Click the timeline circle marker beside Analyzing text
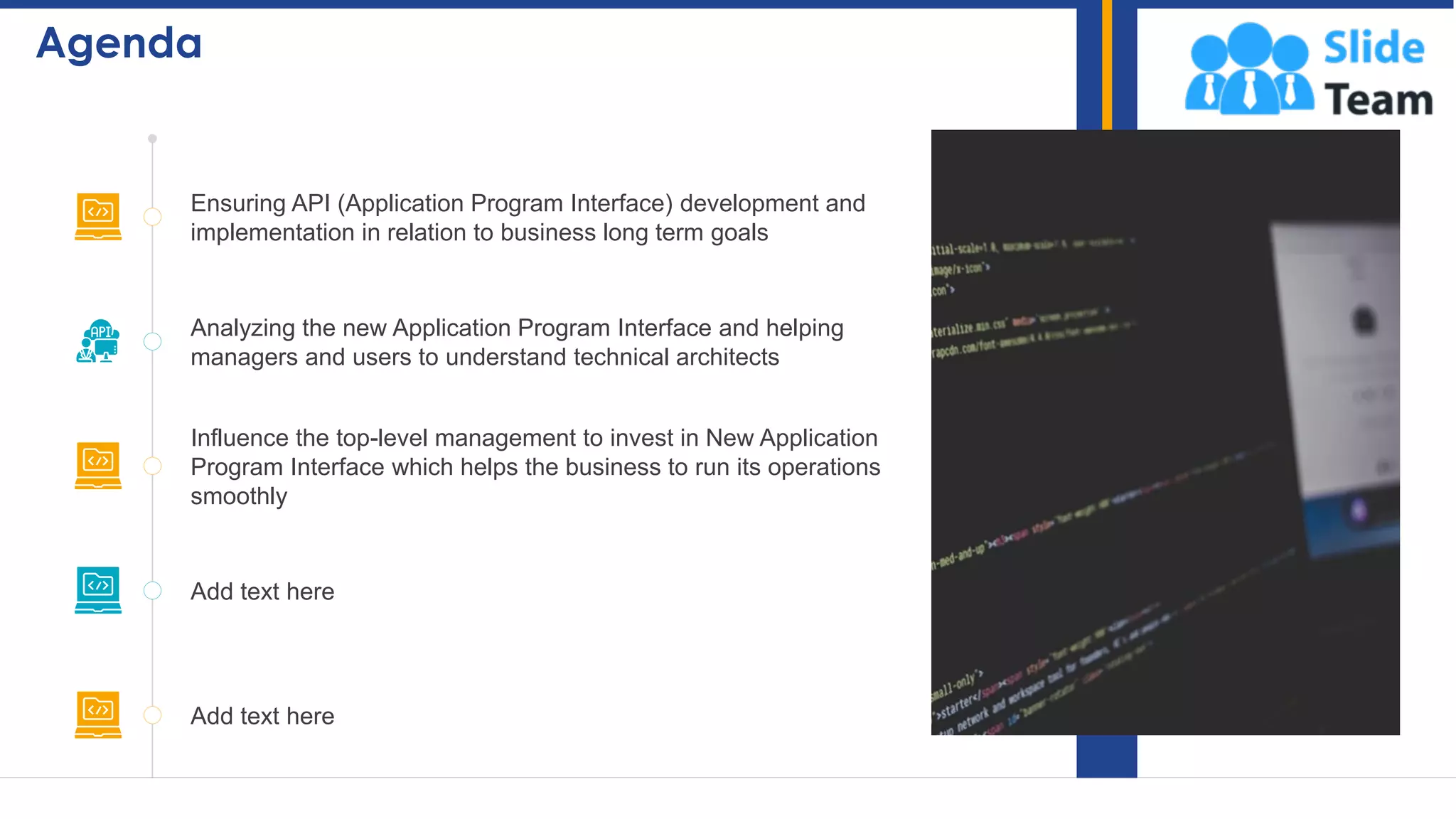Viewport: 1456px width, 819px height. pyautogui.click(x=152, y=341)
